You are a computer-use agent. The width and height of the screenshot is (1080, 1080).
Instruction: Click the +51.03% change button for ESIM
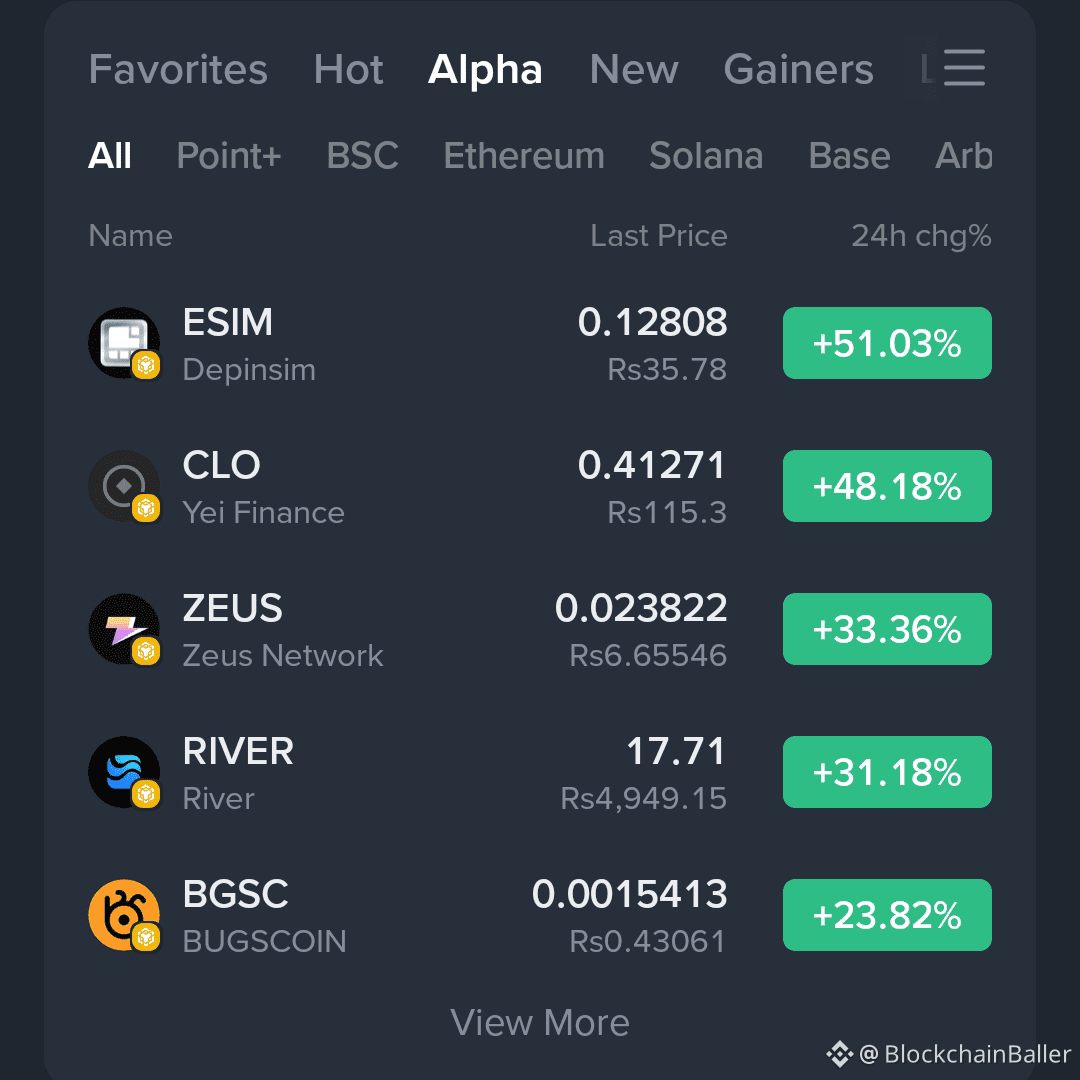(x=887, y=343)
